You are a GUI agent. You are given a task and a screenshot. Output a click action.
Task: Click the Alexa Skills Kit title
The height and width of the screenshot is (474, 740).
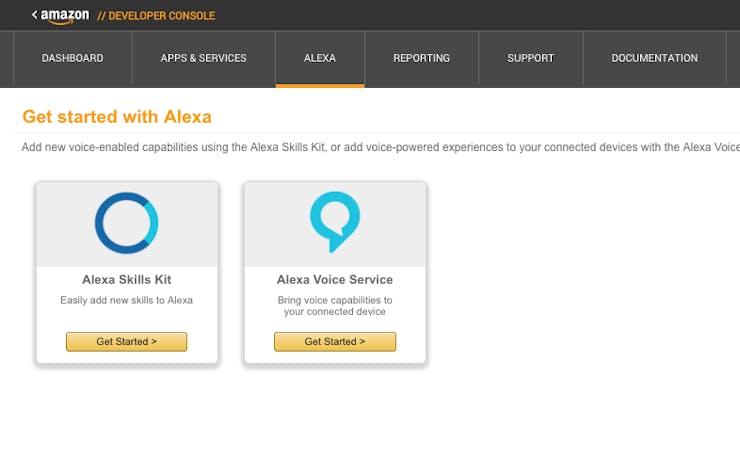[126, 279]
